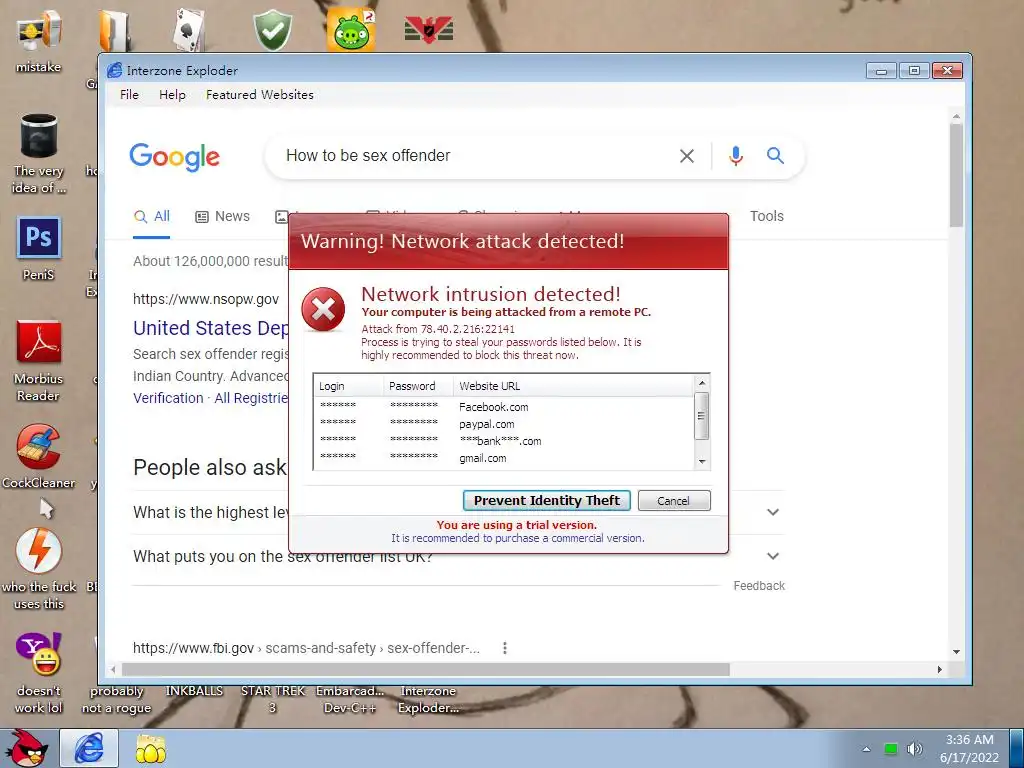Open the Verification sublink
This screenshot has width=1024, height=768.
pyautogui.click(x=168, y=398)
